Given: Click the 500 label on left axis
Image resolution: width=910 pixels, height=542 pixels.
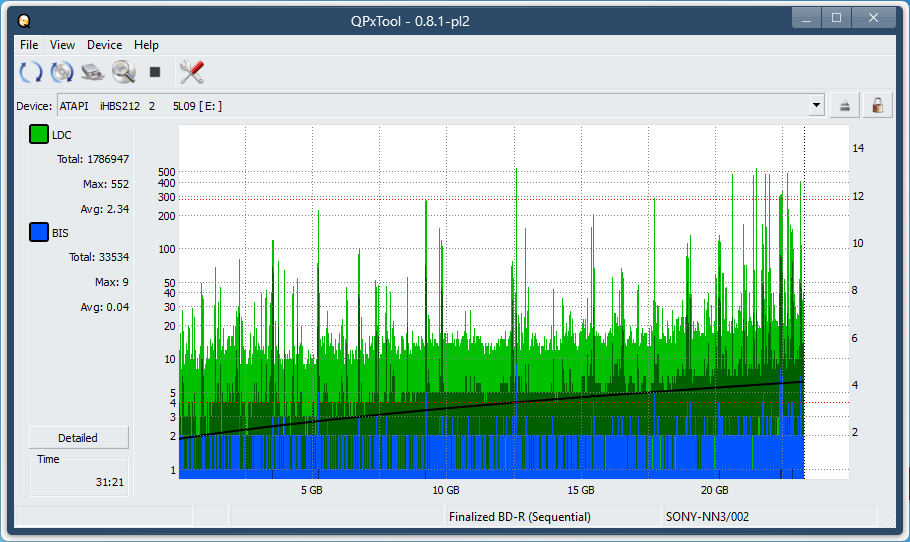Looking at the screenshot, I should click(167, 172).
